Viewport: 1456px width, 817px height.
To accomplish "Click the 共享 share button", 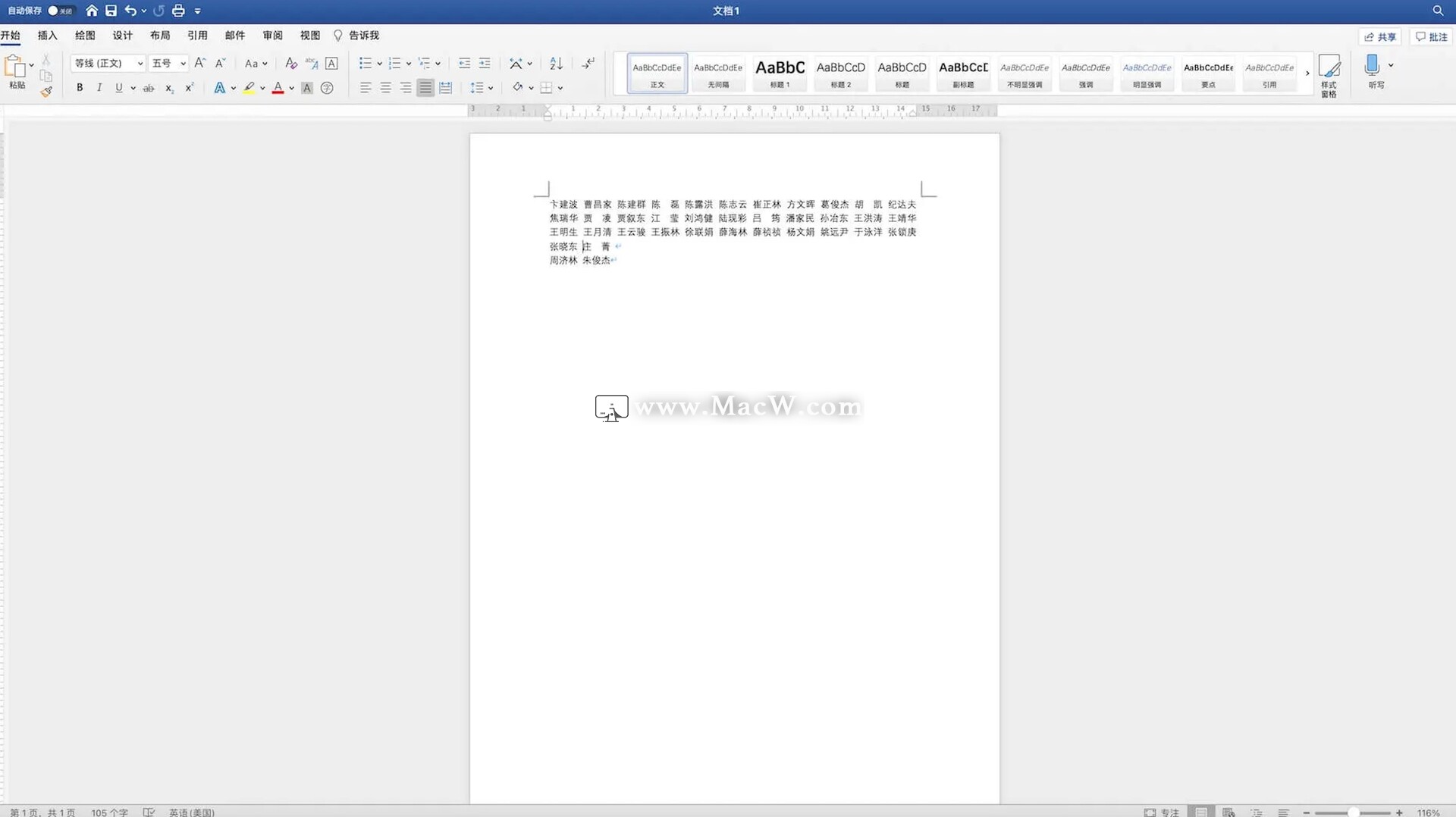I will coord(1380,36).
